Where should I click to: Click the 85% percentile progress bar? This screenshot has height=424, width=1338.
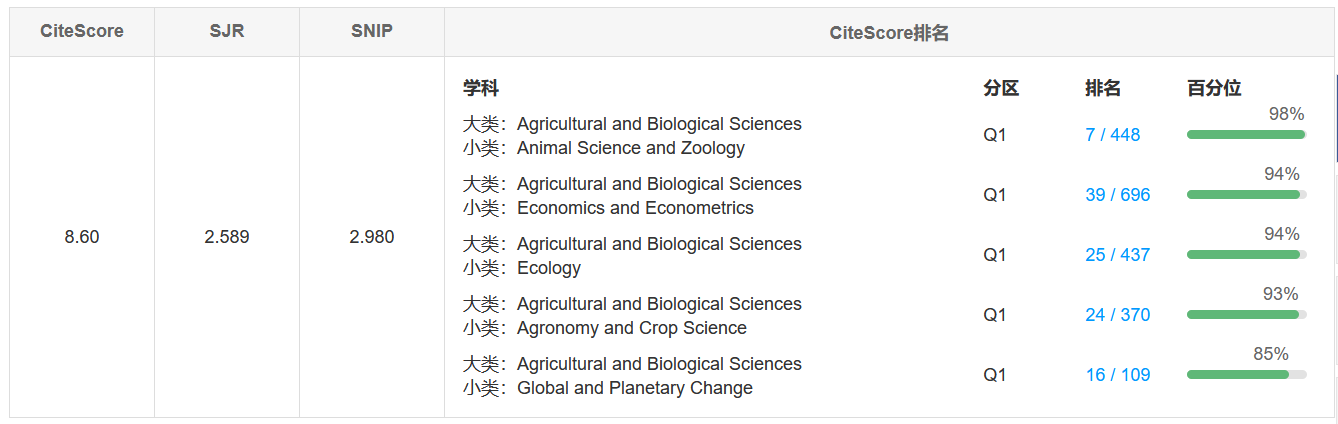pos(1246,374)
